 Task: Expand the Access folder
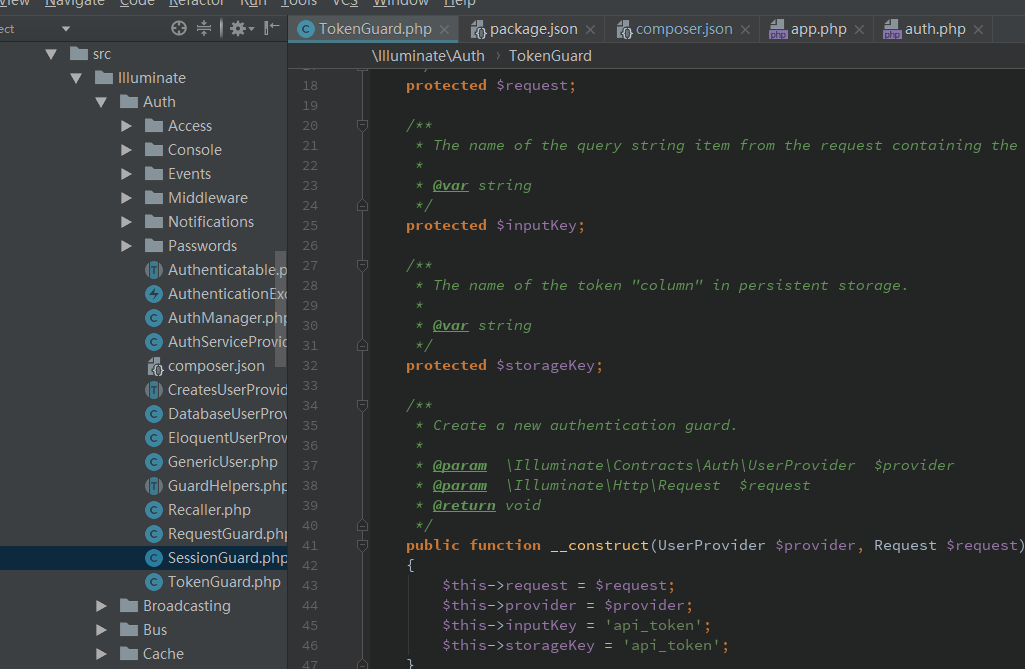coord(126,126)
